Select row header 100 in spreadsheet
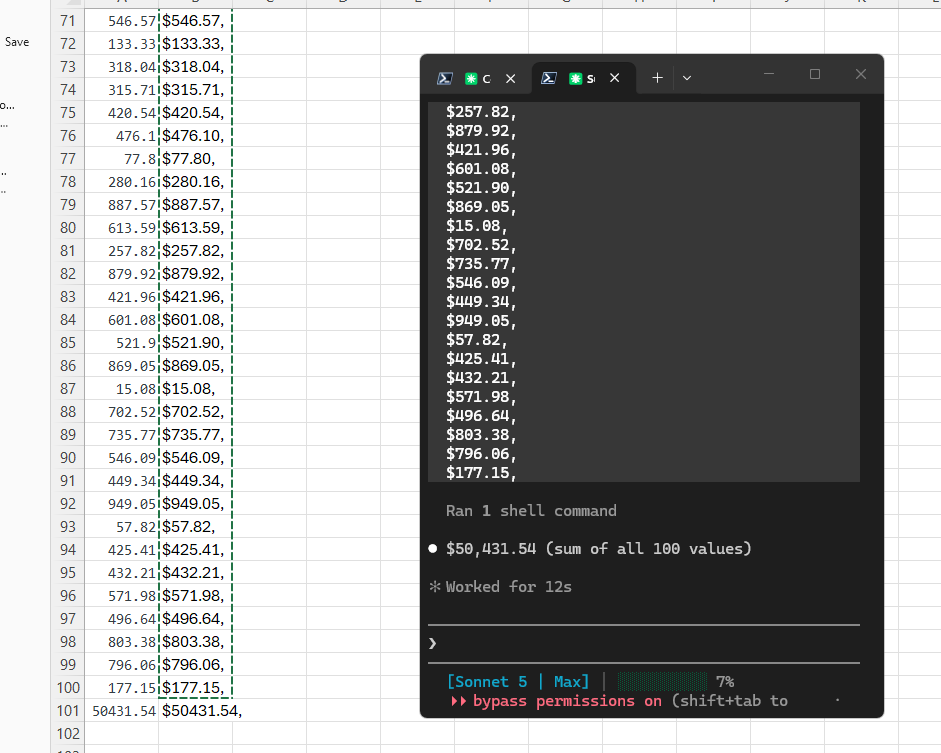 [x=67, y=688]
